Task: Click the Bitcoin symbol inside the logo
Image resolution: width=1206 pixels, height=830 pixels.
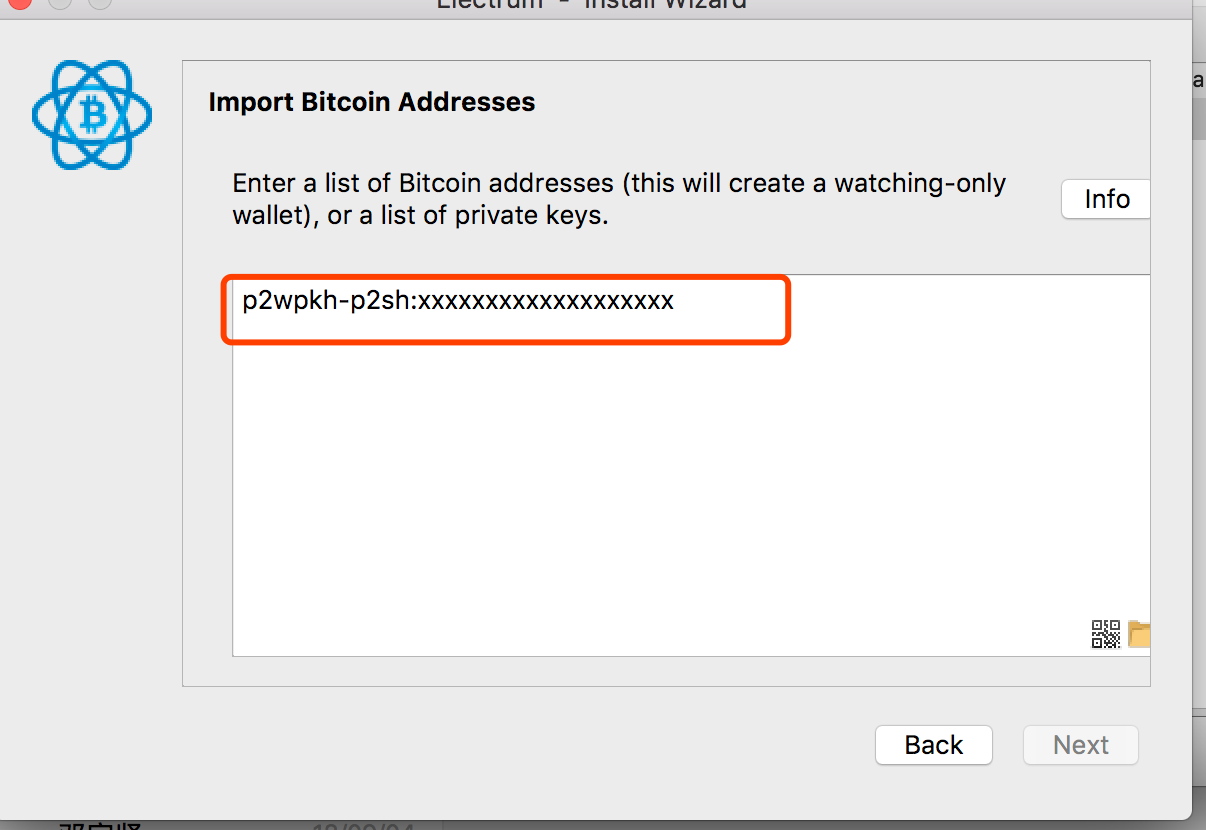Action: (93, 116)
